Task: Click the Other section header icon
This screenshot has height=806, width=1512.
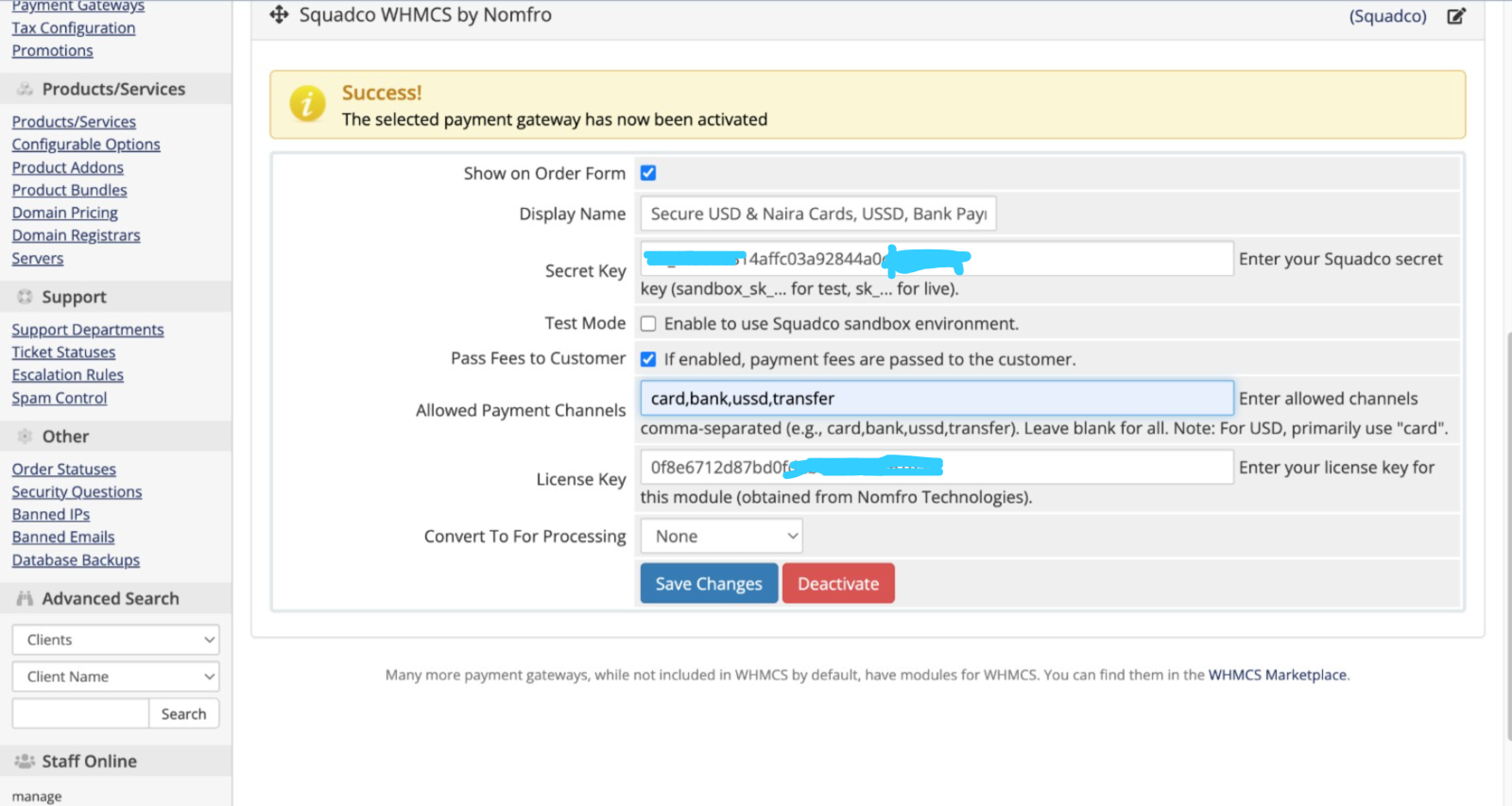Action: (x=25, y=437)
